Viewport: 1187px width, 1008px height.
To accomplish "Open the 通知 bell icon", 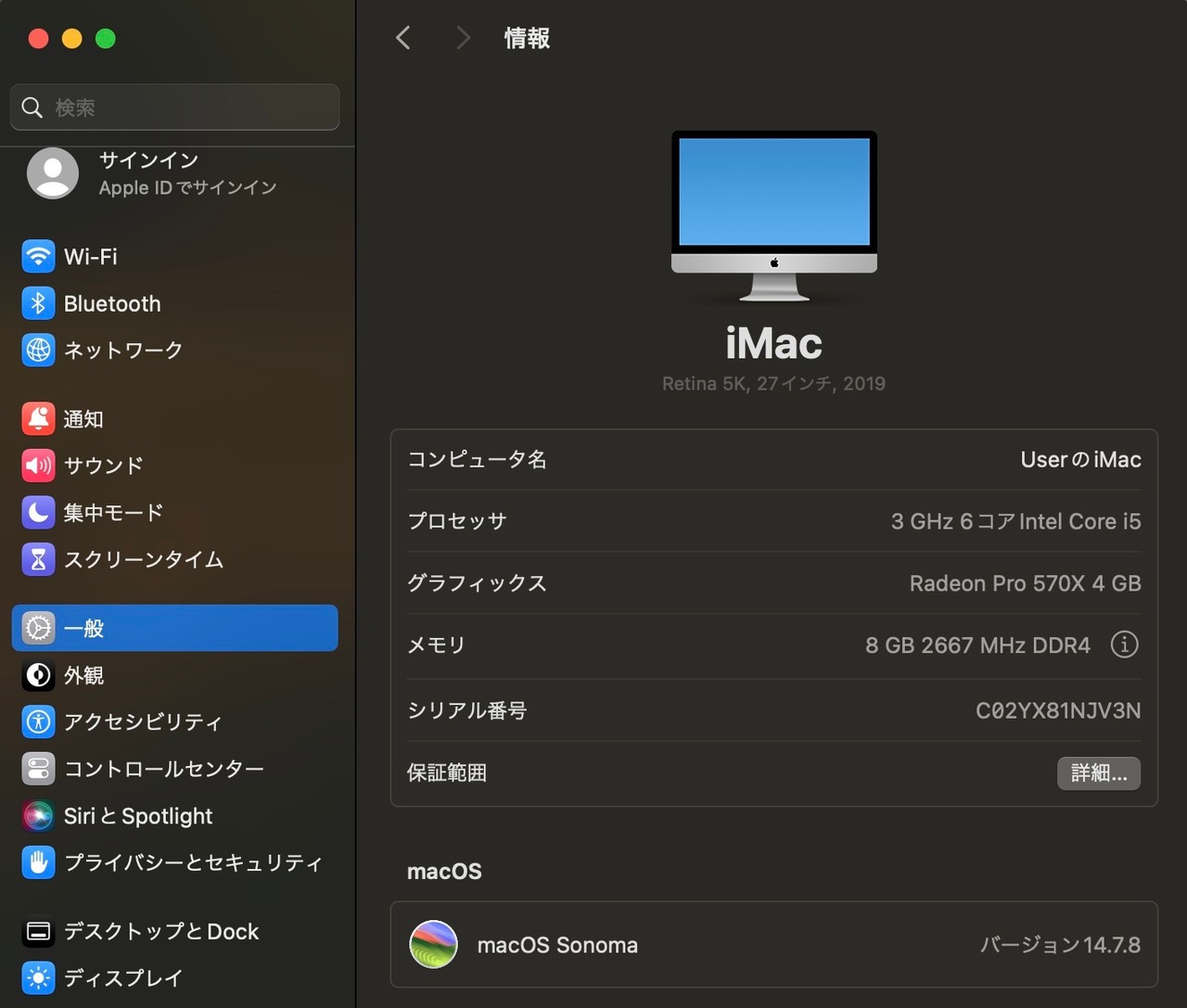I will pyautogui.click(x=38, y=419).
